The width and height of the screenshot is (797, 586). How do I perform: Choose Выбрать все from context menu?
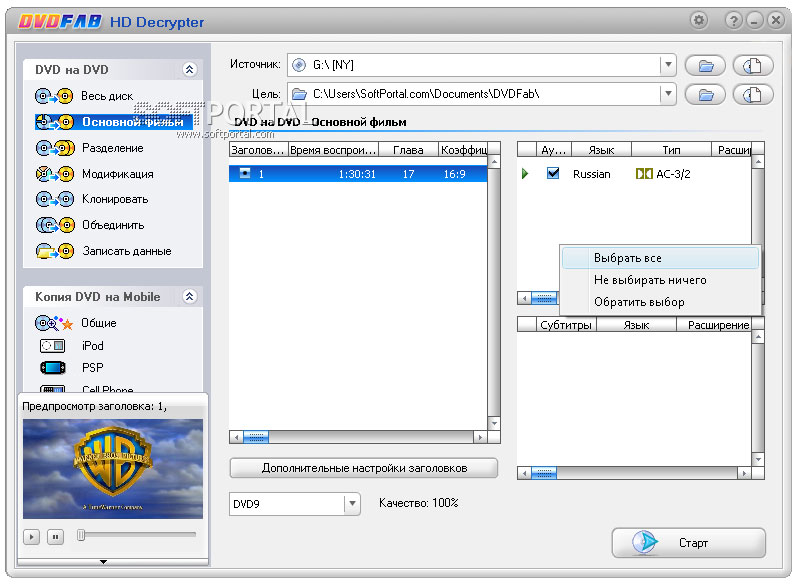660,258
